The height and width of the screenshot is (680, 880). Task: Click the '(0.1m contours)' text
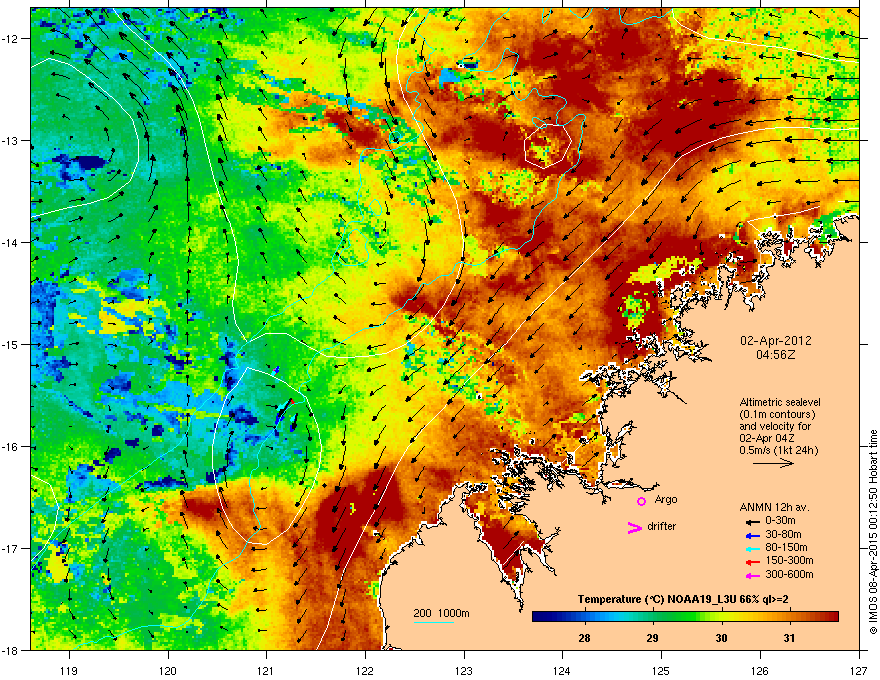coord(777,414)
